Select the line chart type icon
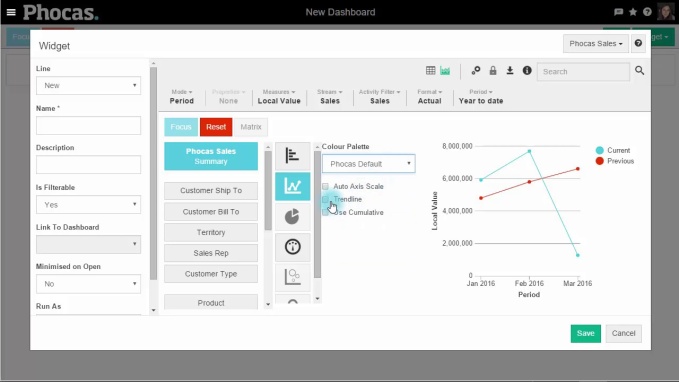Image resolution: width=679 pixels, height=382 pixels. [293, 186]
